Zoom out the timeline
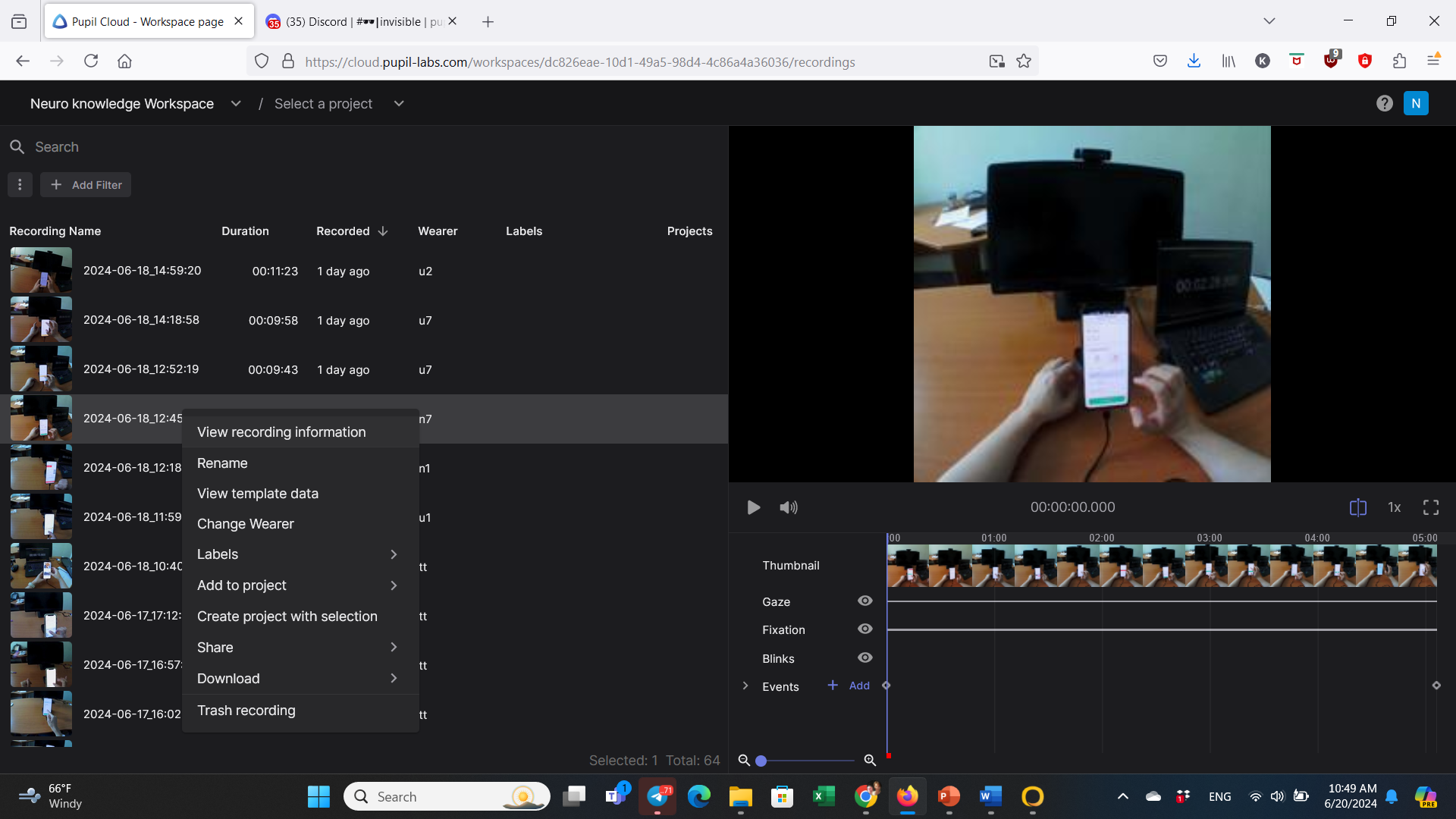Screen dimensions: 1456x819 tap(744, 760)
